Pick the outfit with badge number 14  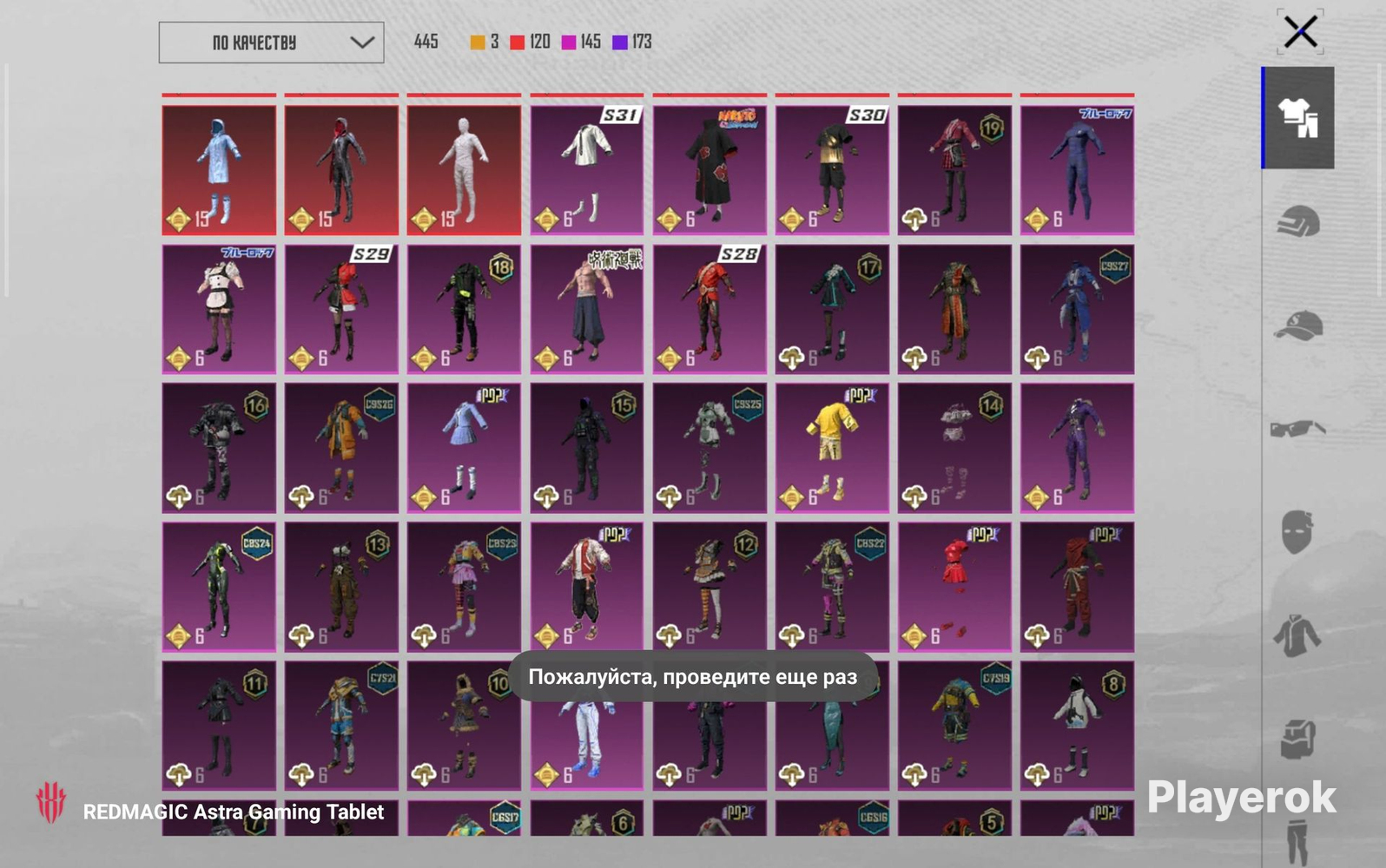click(954, 448)
